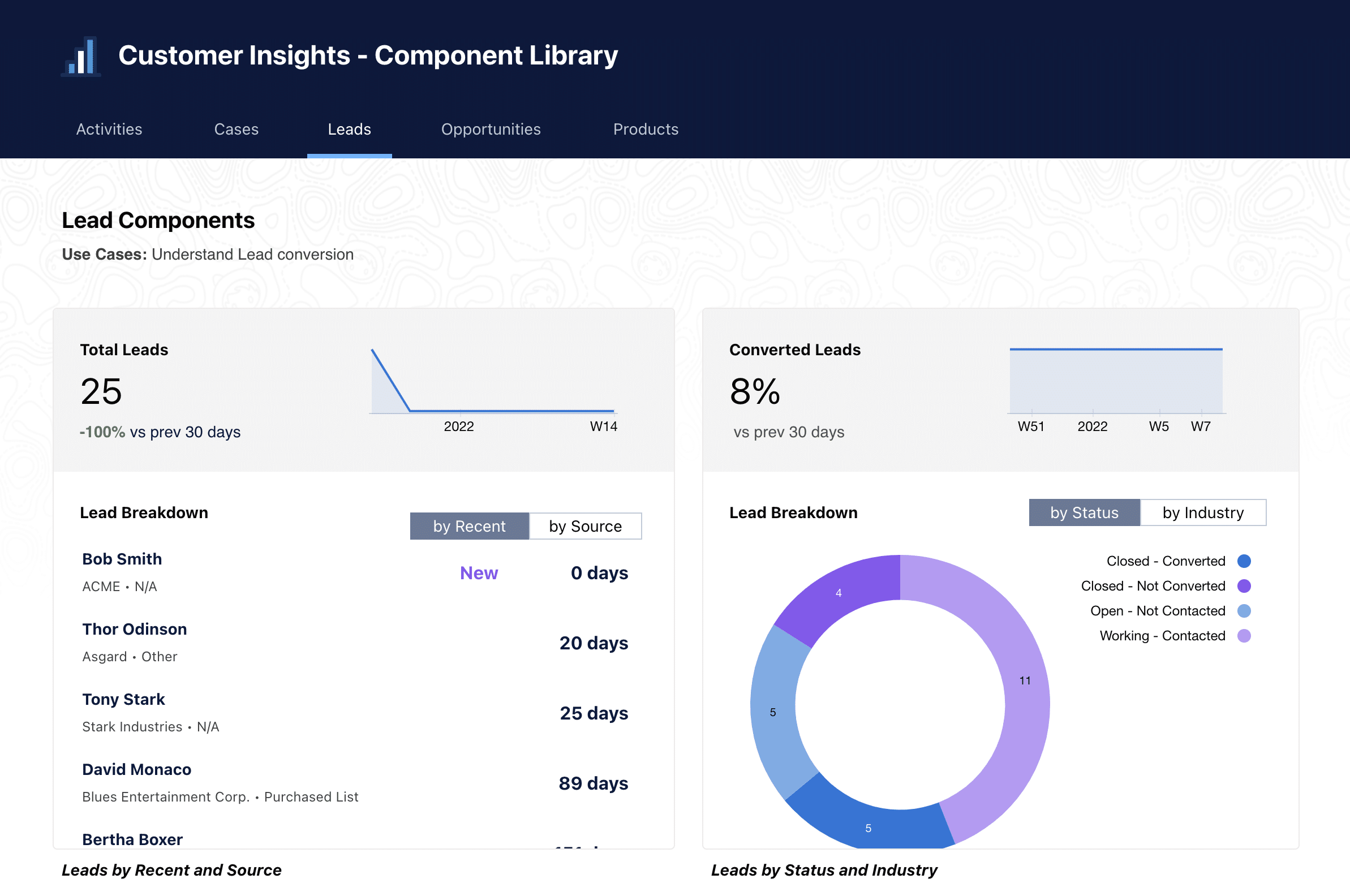Switch donut chart to by Industry
Viewport: 1350px width, 896px height.
pyautogui.click(x=1202, y=512)
